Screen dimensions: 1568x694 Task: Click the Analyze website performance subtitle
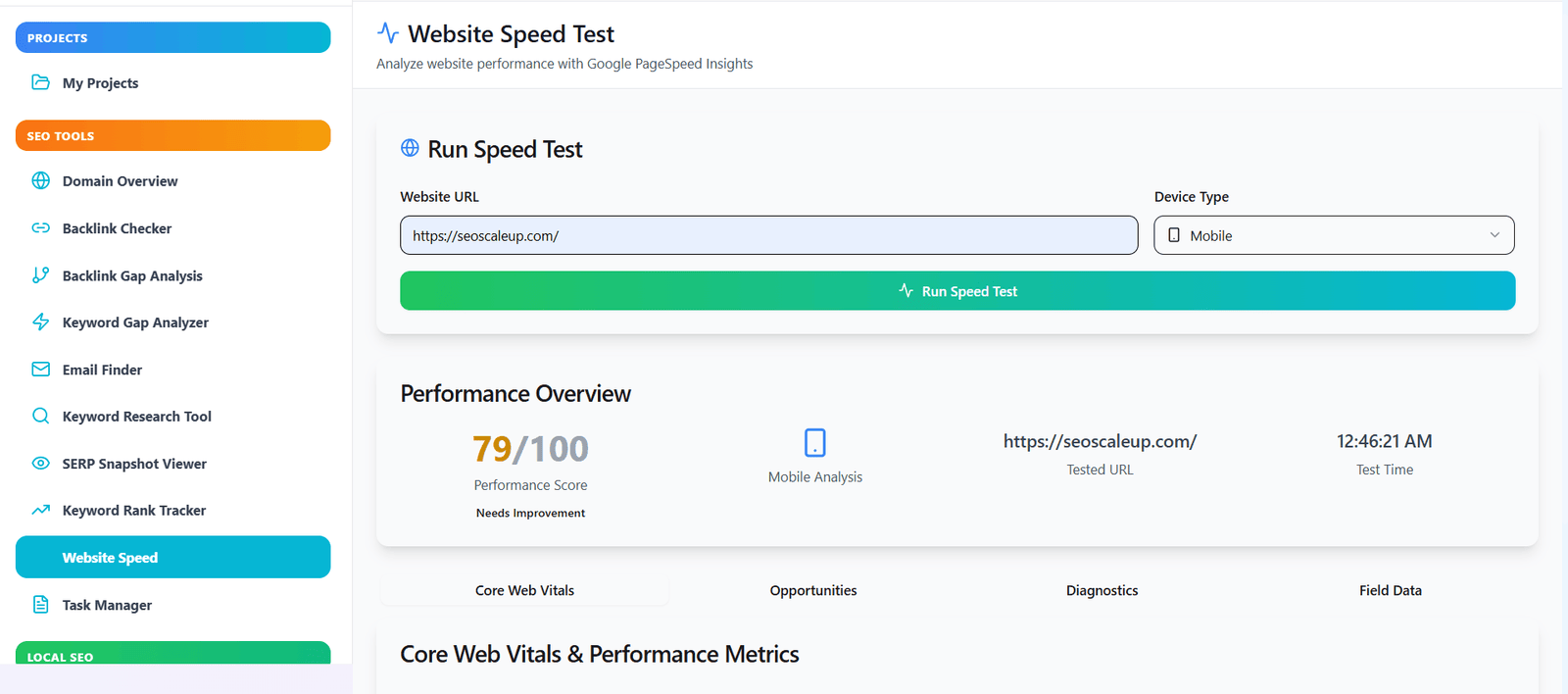564,64
